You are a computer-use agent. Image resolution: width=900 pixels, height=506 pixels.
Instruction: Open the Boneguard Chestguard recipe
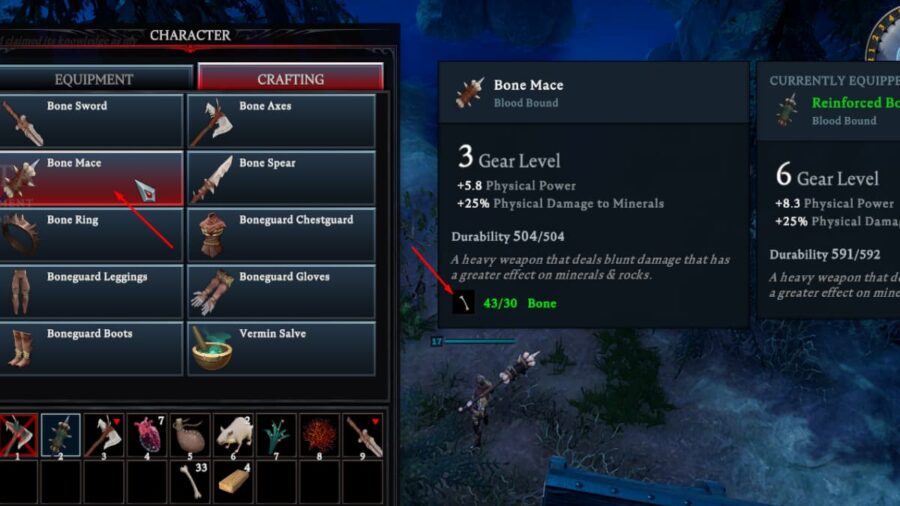[281, 235]
